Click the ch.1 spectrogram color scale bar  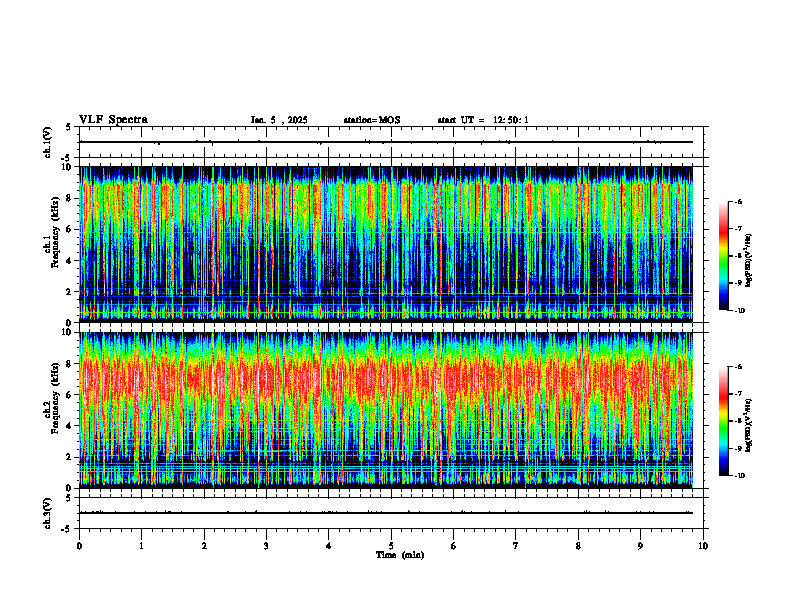tap(723, 256)
